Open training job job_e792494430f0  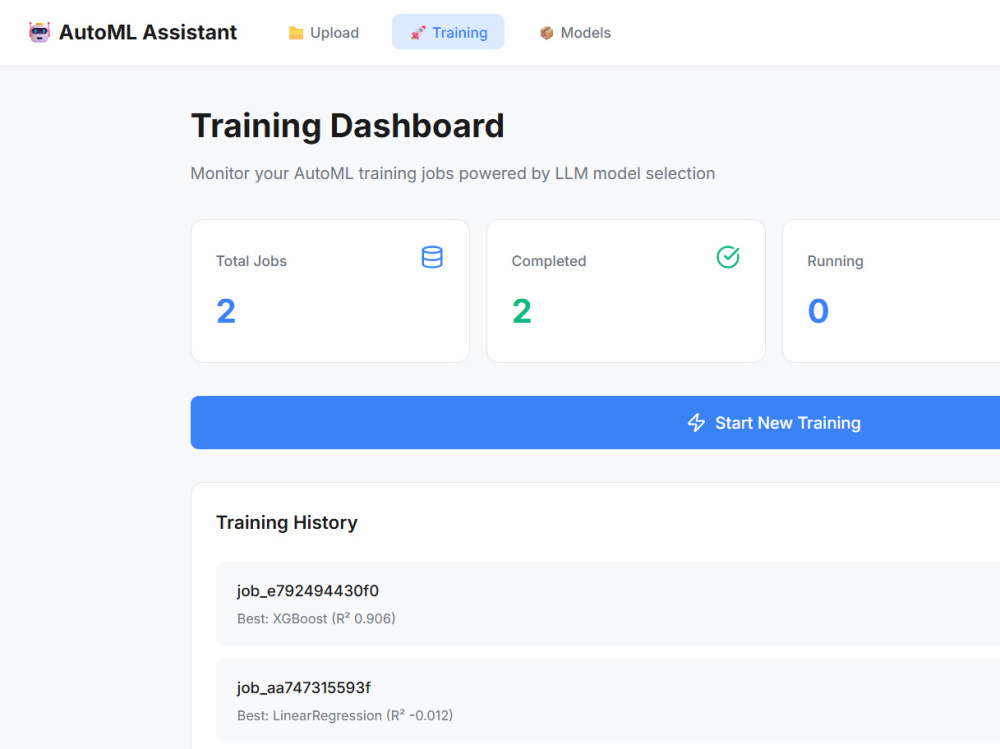608,604
